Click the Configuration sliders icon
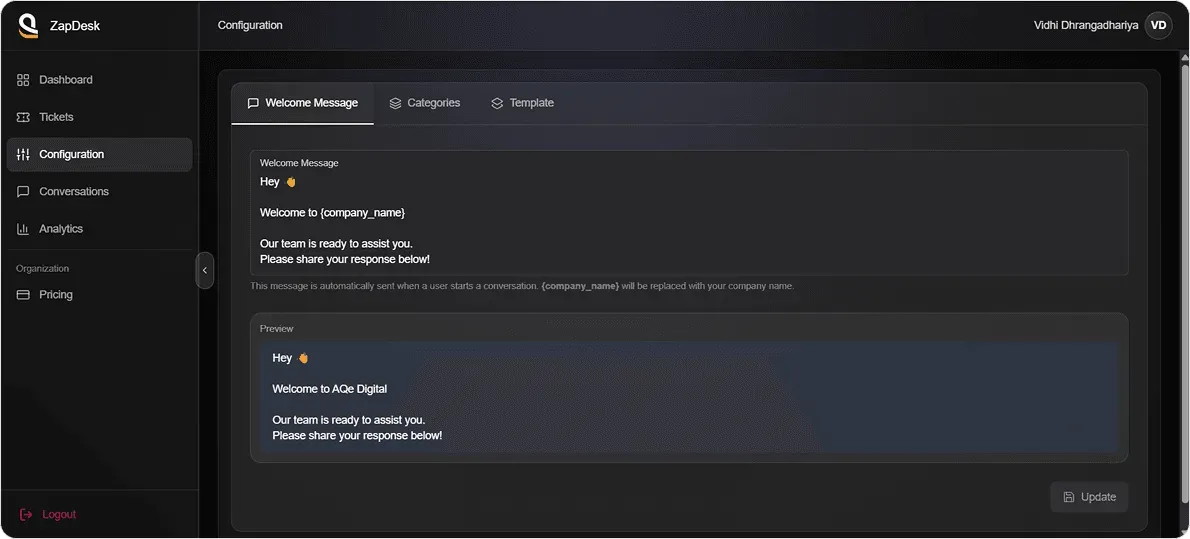Screen dimensions: 1190x539 23,154
